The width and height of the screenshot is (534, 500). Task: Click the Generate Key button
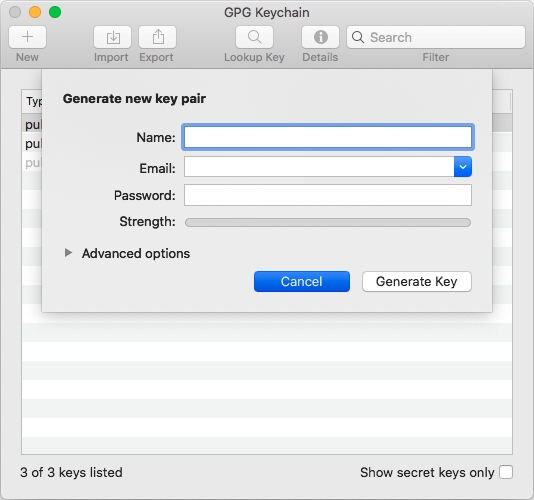(x=417, y=281)
